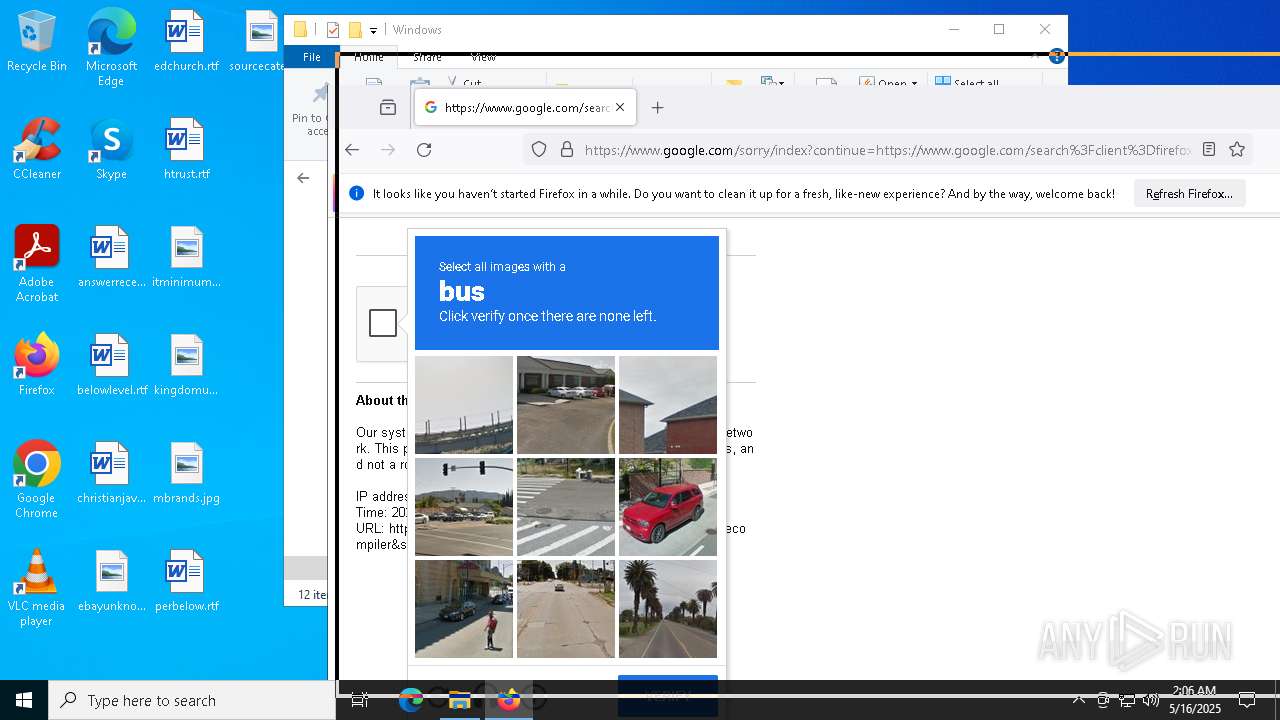Open Adobe Acrobat desktop shortcut
This screenshot has width=1280, height=720.
(37, 264)
